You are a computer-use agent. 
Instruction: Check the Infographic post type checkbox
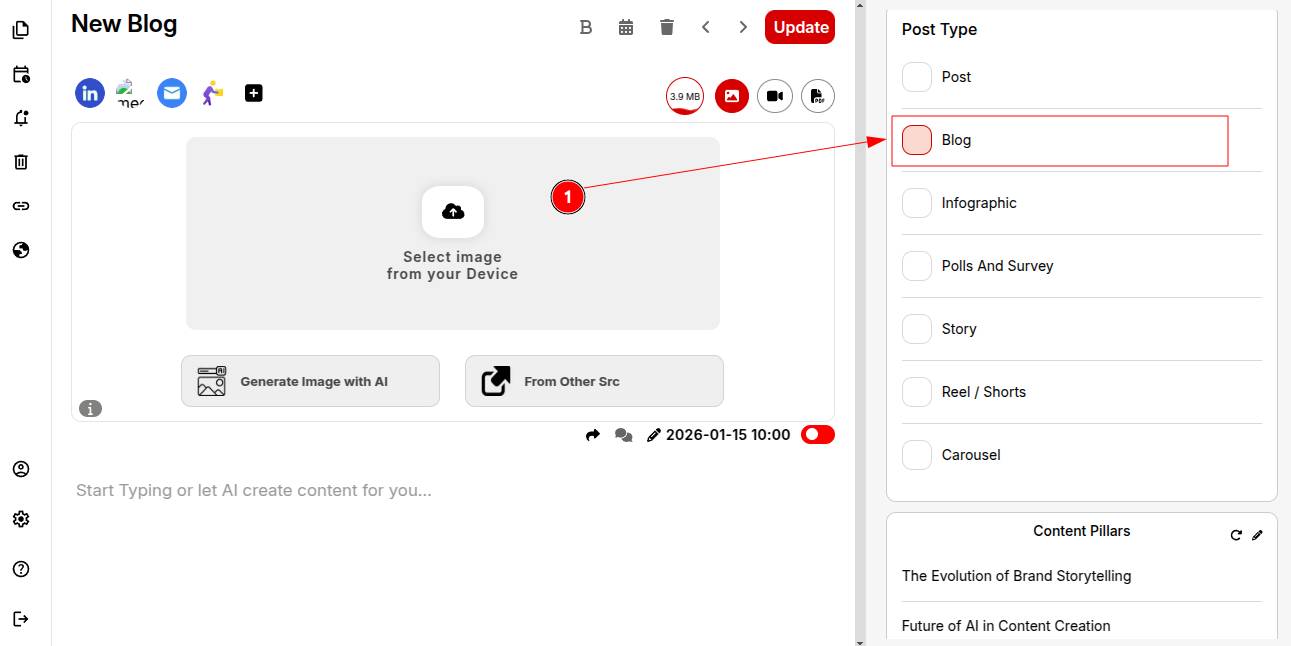pos(917,203)
